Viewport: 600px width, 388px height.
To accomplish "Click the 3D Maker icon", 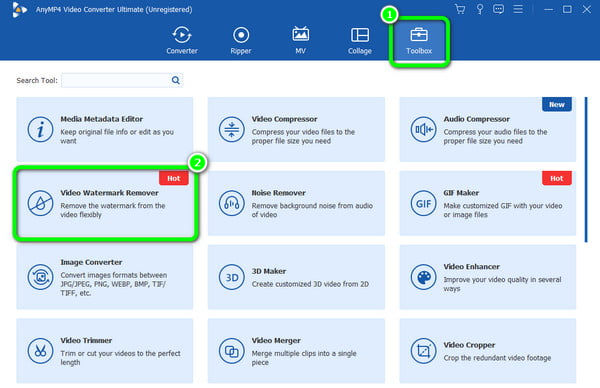I will [x=232, y=277].
